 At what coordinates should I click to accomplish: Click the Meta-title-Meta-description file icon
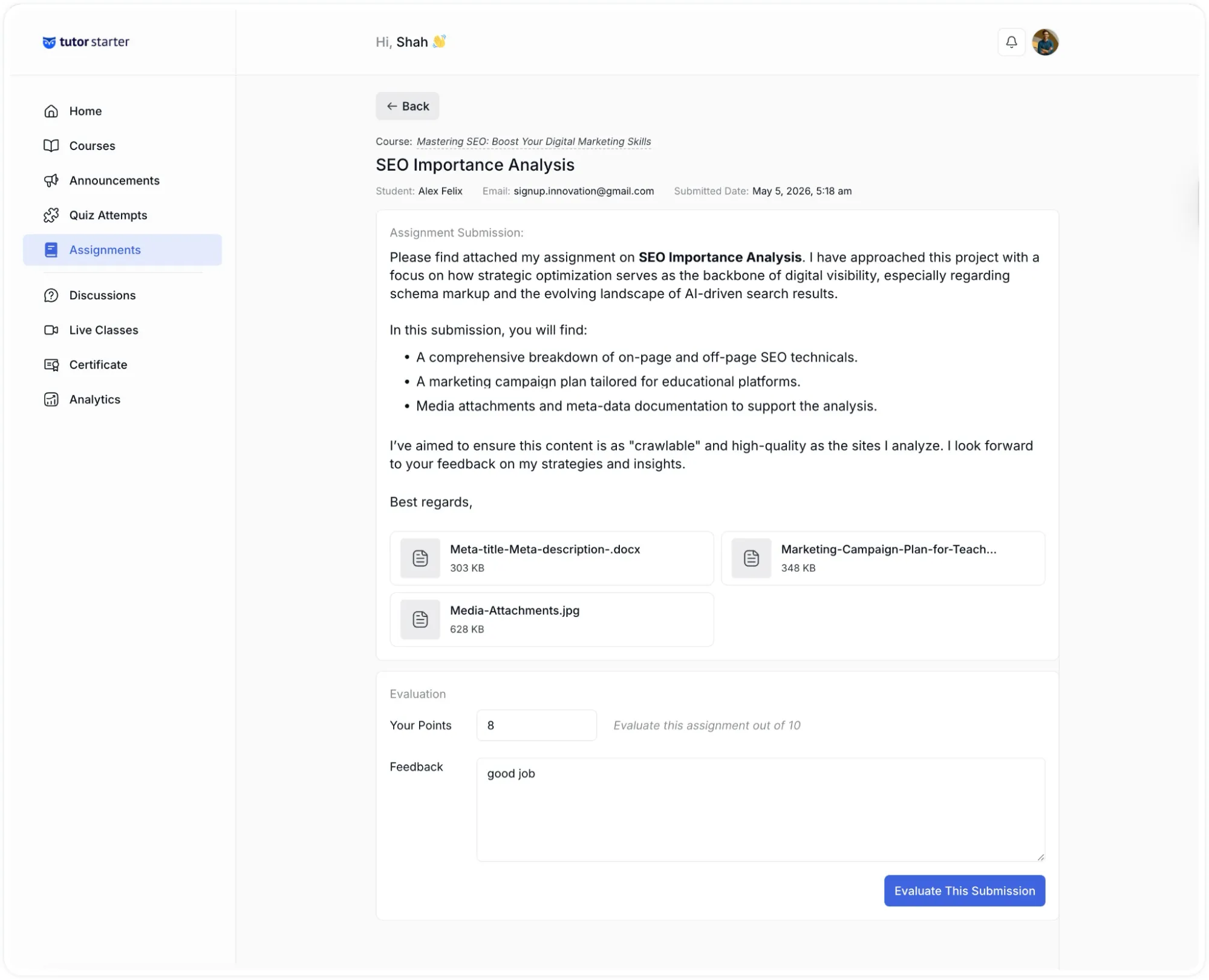click(420, 558)
